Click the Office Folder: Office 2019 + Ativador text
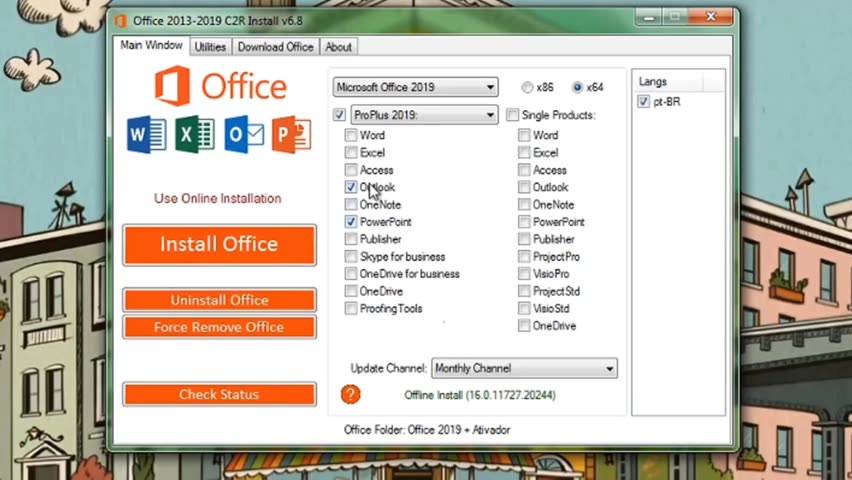The width and height of the screenshot is (852, 480). 427,430
